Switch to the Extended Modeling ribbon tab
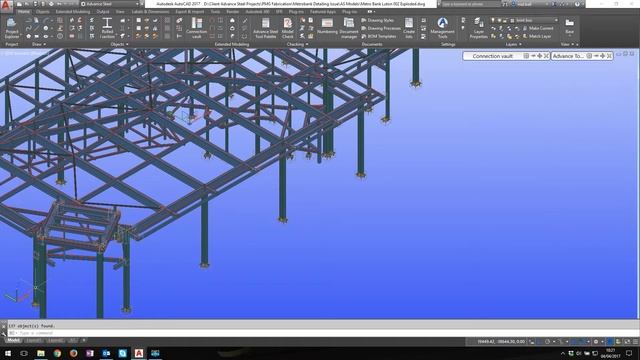Image resolution: width=640 pixels, height=360 pixels. click(x=73, y=12)
